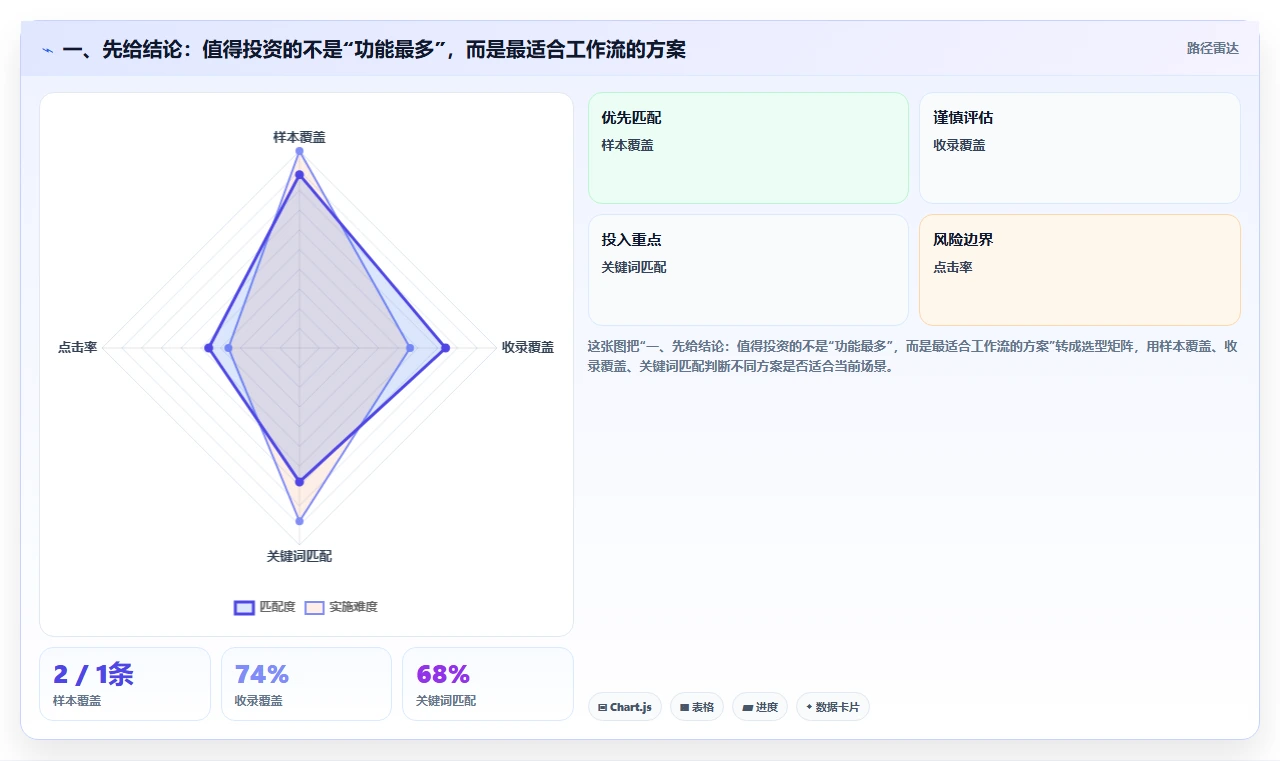
Task: Click the outer data point on 关键词匹配 axis
Action: pyautogui.click(x=299, y=521)
